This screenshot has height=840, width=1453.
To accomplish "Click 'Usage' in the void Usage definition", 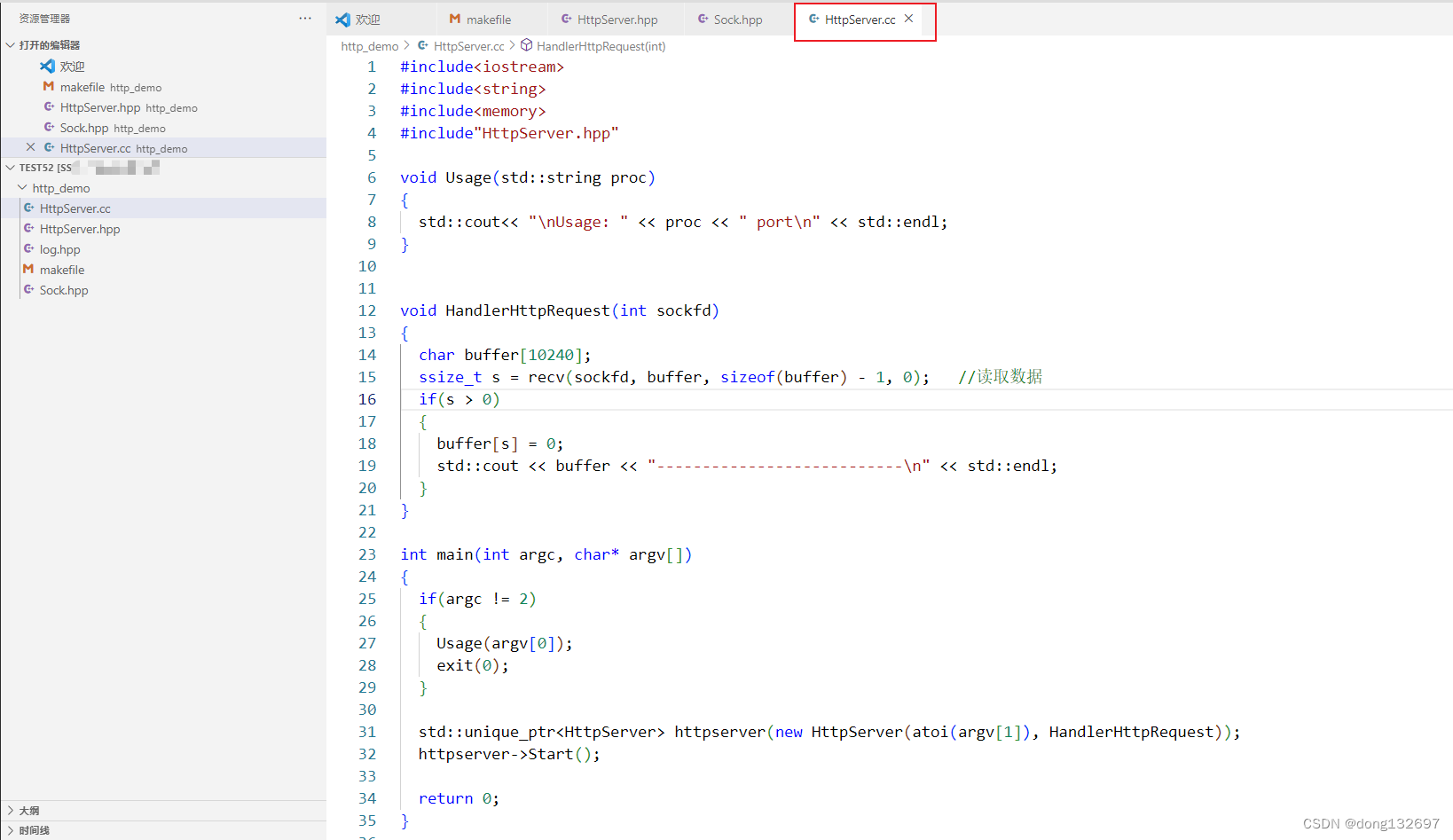I will [x=468, y=177].
